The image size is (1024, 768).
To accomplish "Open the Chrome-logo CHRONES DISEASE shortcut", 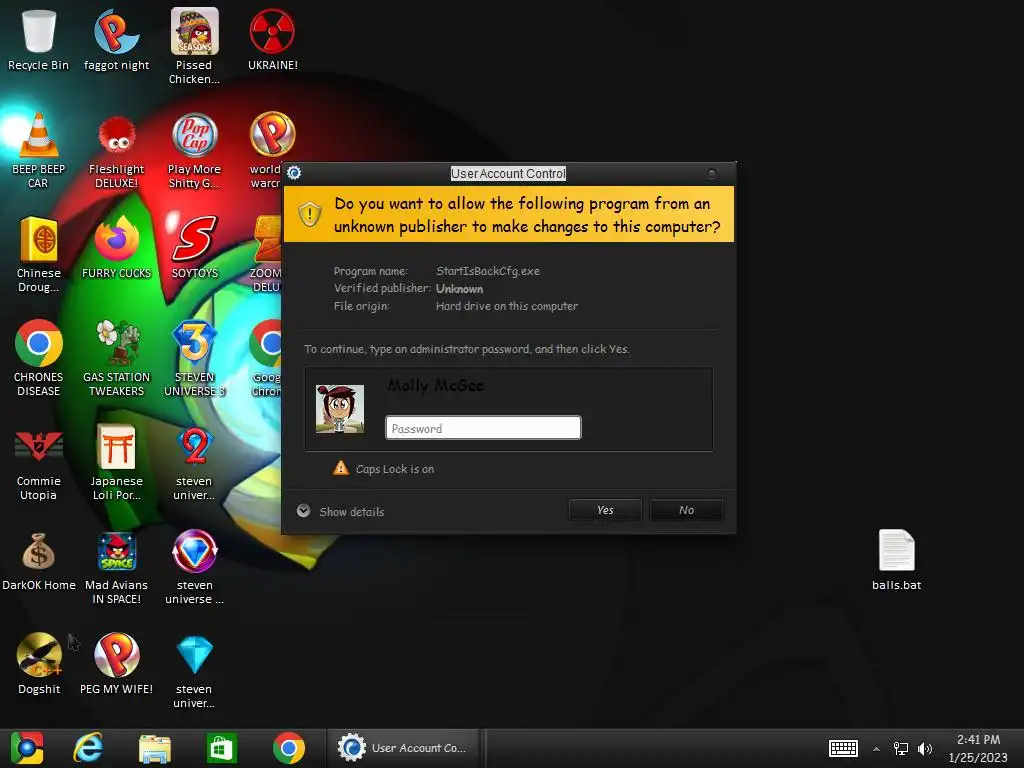I will tap(39, 358).
